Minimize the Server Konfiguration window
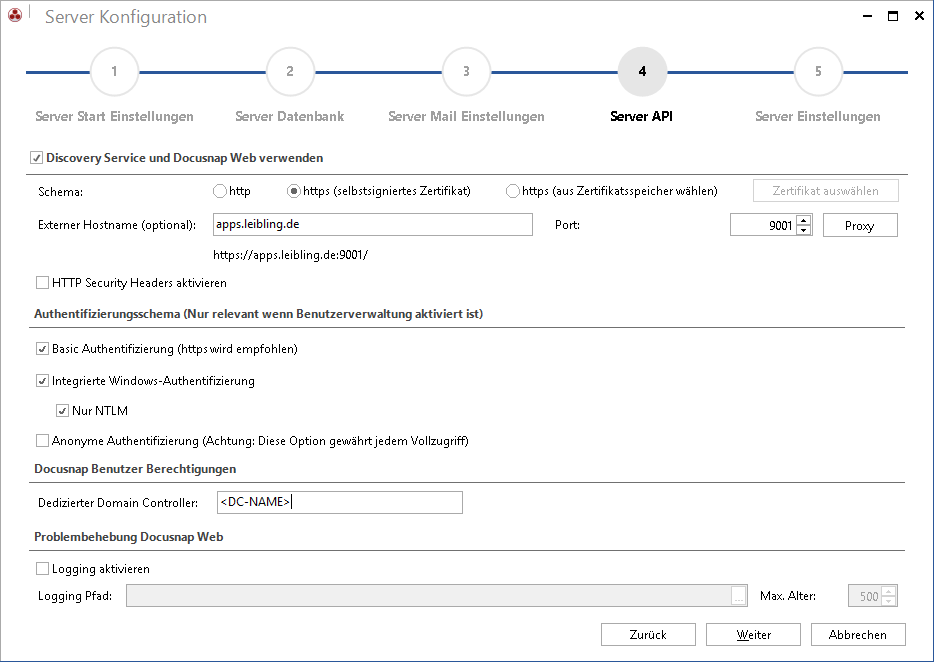 click(867, 16)
